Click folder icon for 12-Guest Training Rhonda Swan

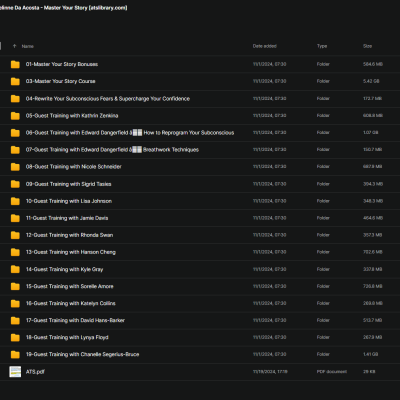tap(15, 235)
